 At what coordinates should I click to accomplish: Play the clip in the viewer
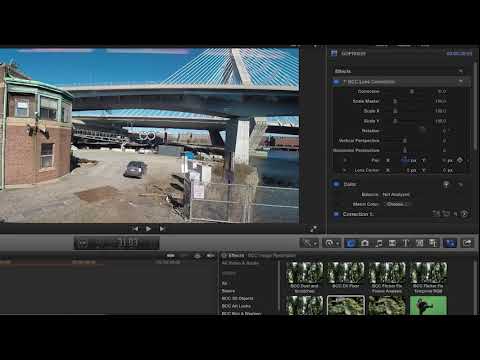[148, 229]
